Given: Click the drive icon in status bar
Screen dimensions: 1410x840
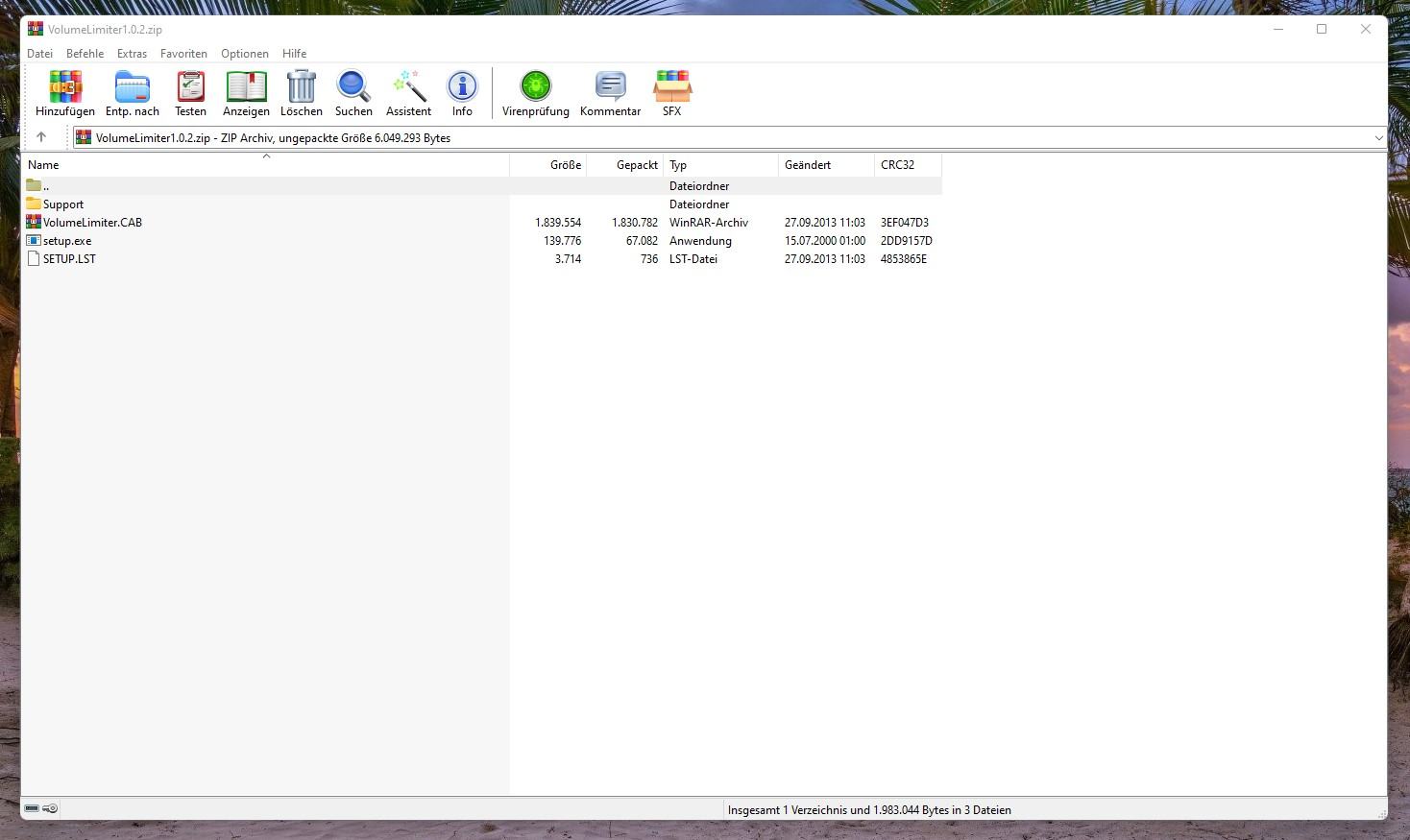Looking at the screenshot, I should [x=32, y=808].
